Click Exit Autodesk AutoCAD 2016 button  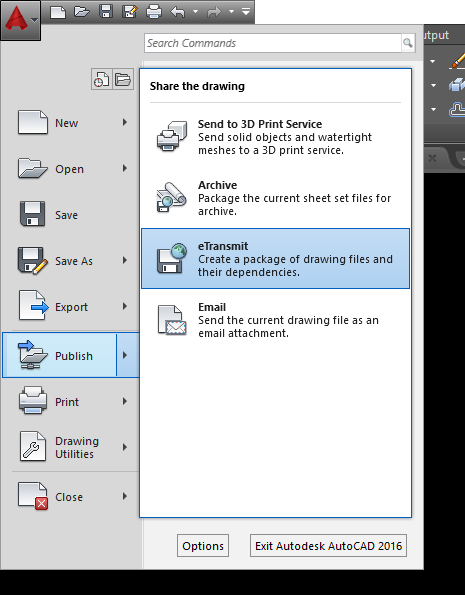[x=328, y=546]
